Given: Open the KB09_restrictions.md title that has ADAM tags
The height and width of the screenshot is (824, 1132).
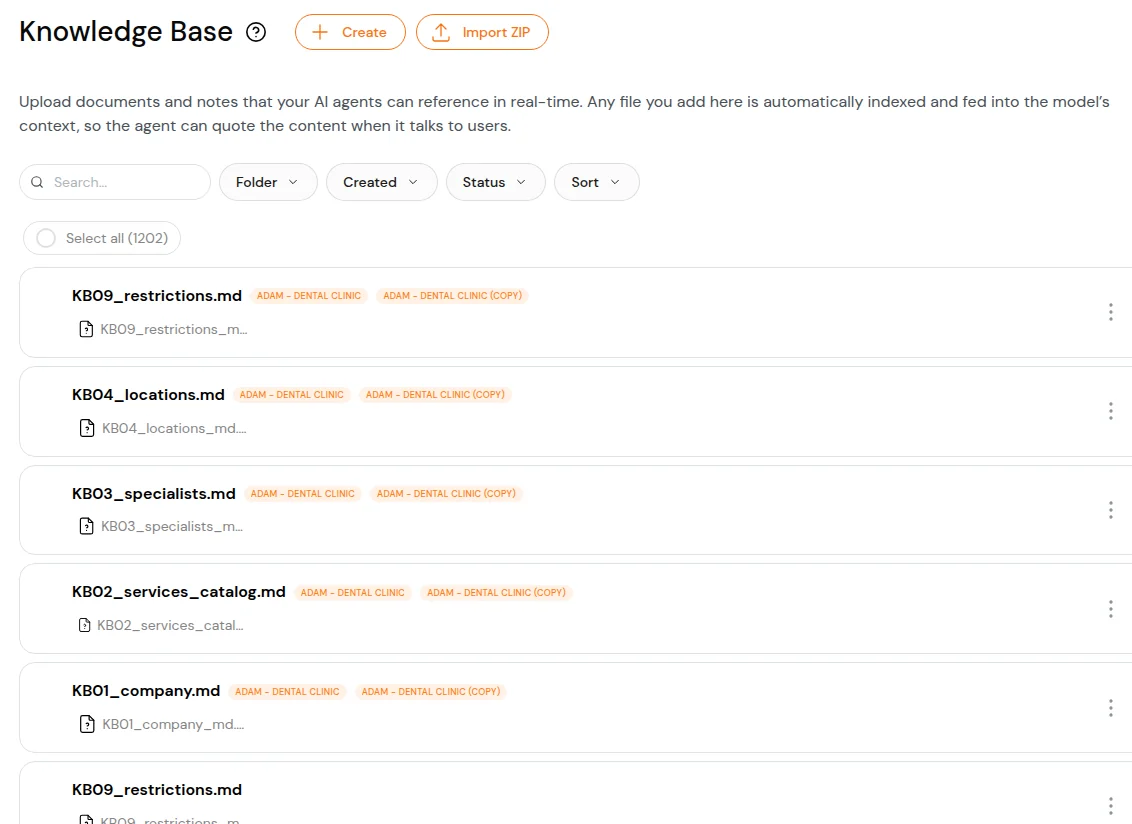Looking at the screenshot, I should click(x=157, y=296).
